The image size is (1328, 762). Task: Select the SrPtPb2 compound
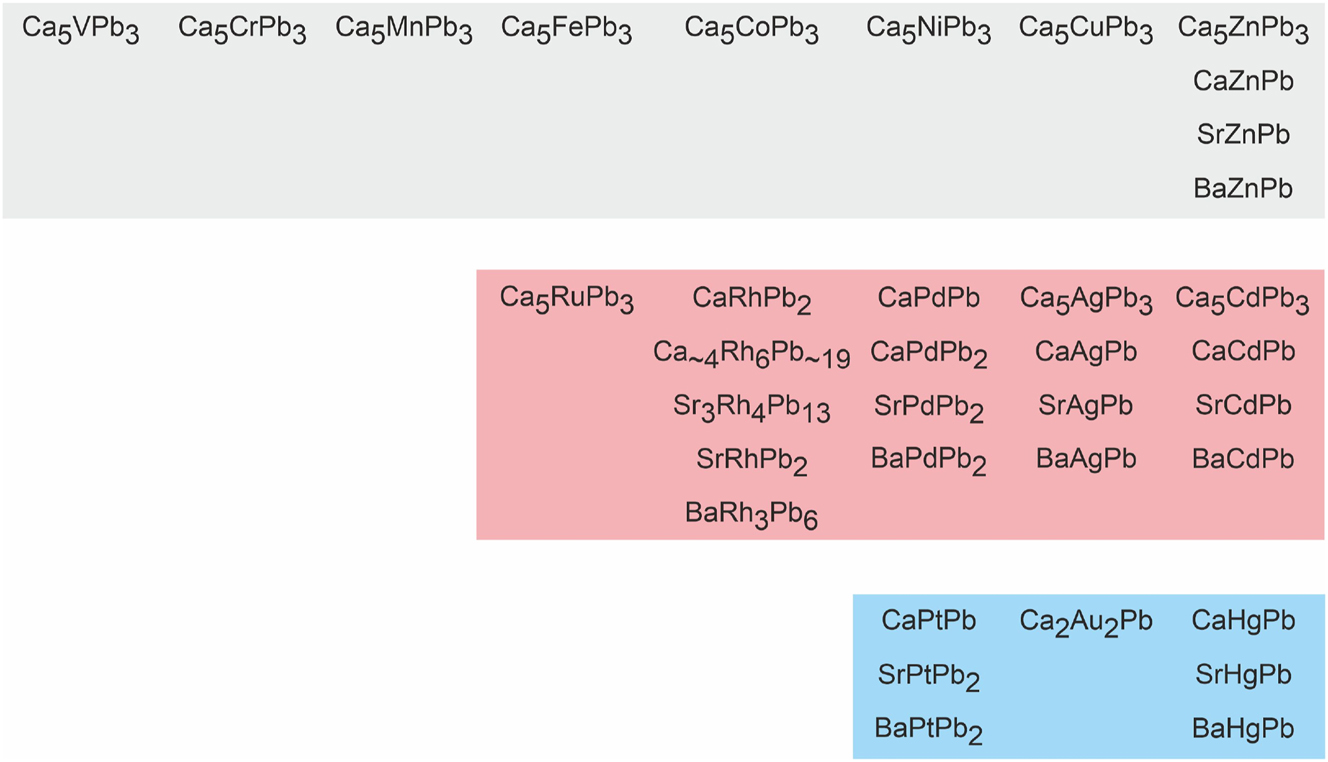point(928,676)
